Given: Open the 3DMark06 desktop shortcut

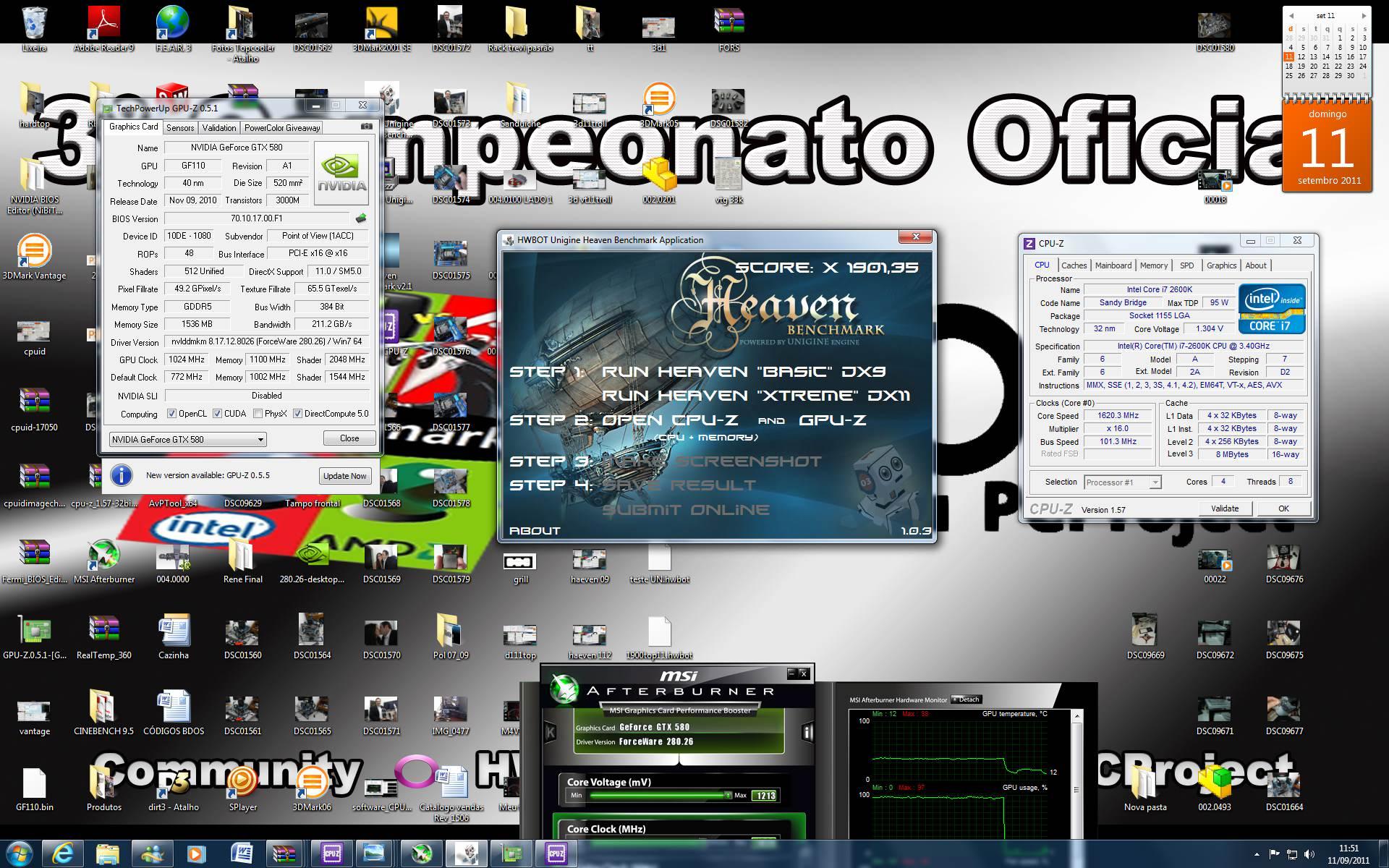Looking at the screenshot, I should pyautogui.click(x=312, y=788).
